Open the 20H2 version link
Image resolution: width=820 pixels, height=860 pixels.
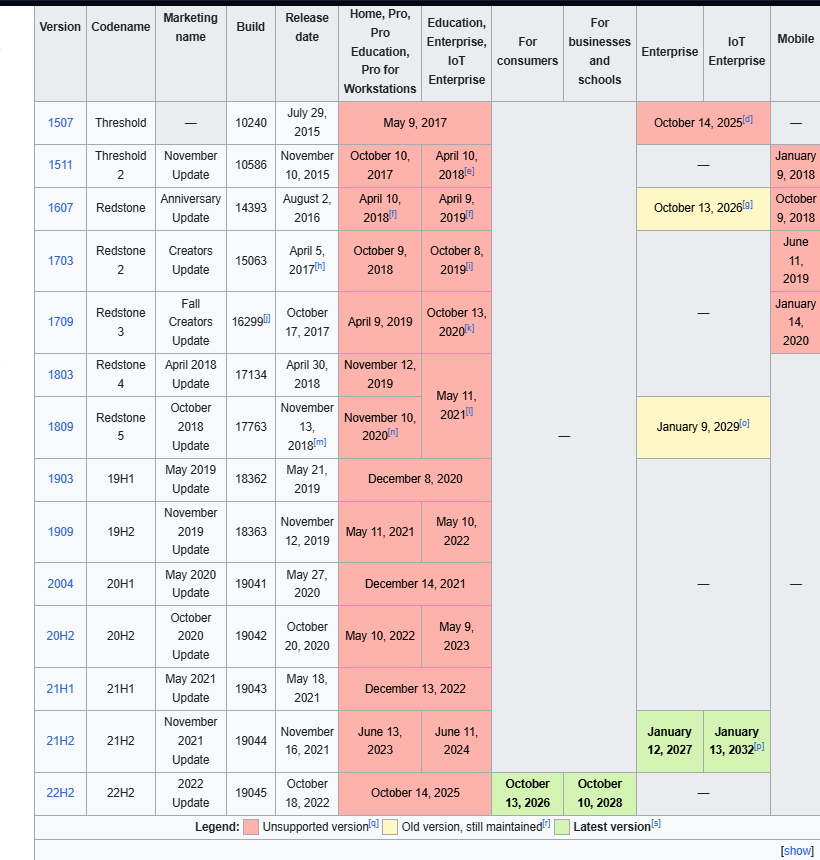click(60, 636)
